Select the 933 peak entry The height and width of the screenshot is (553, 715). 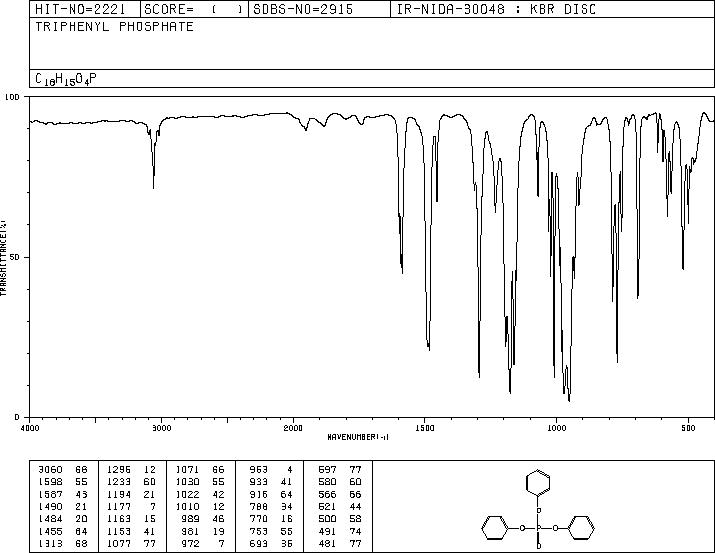click(x=271, y=481)
